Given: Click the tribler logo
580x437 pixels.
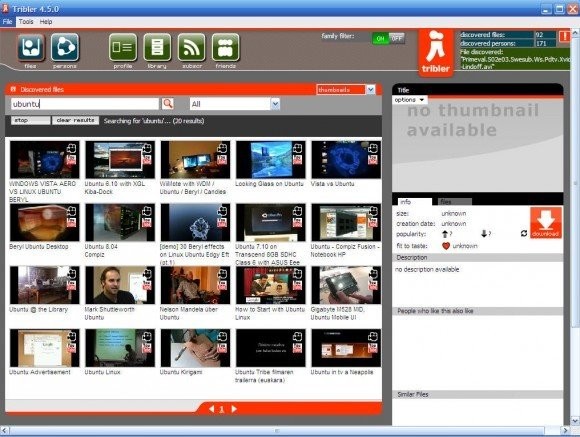Looking at the screenshot, I should point(436,53).
